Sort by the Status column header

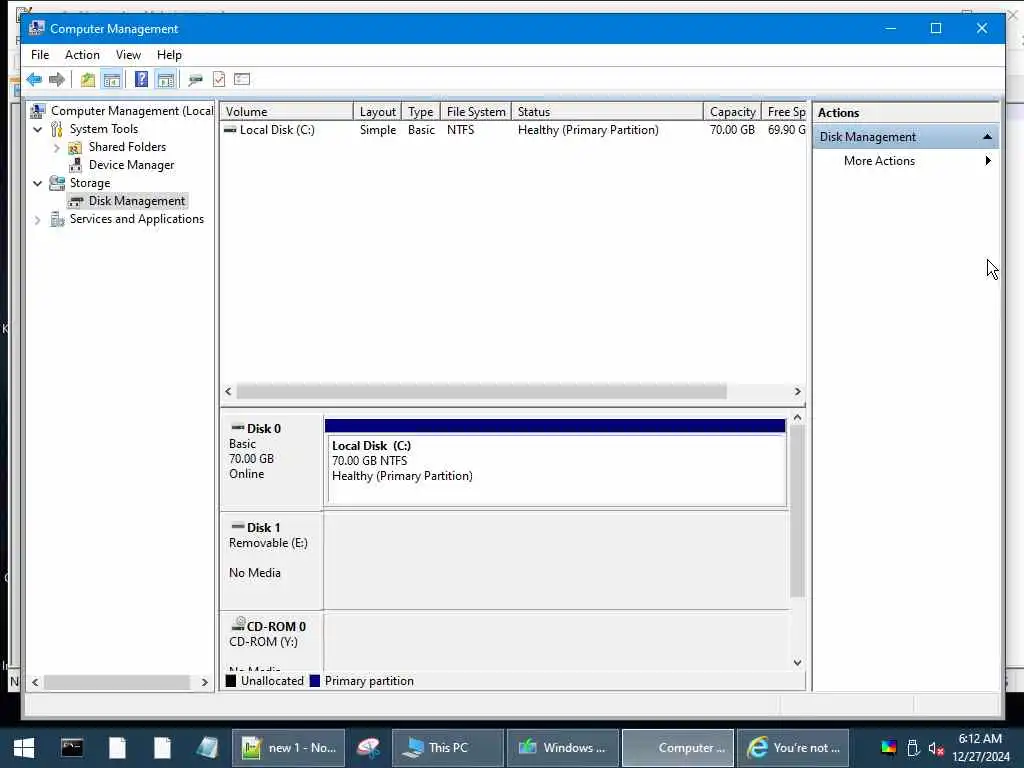607,112
